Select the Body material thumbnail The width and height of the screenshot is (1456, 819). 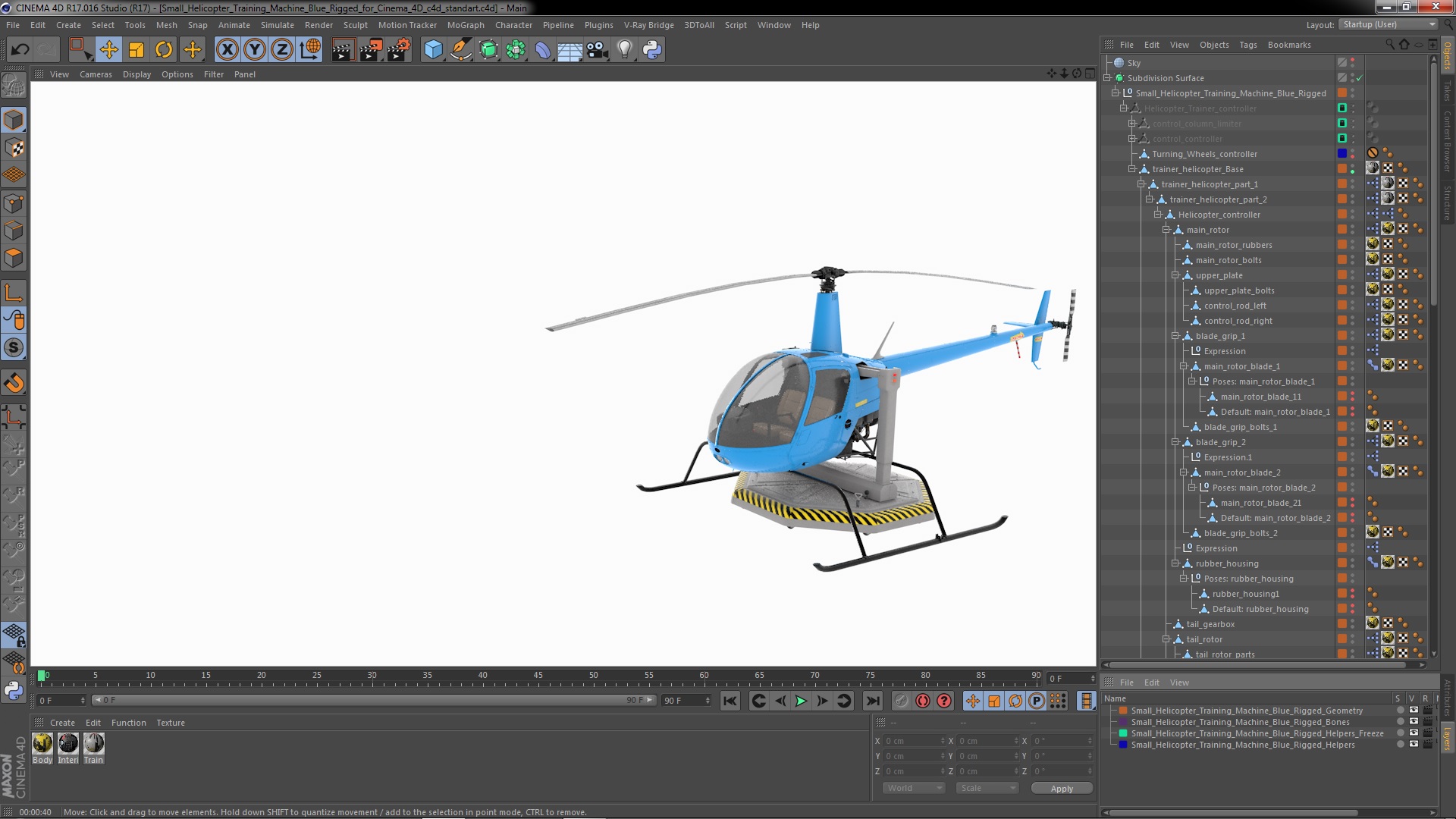(42, 744)
